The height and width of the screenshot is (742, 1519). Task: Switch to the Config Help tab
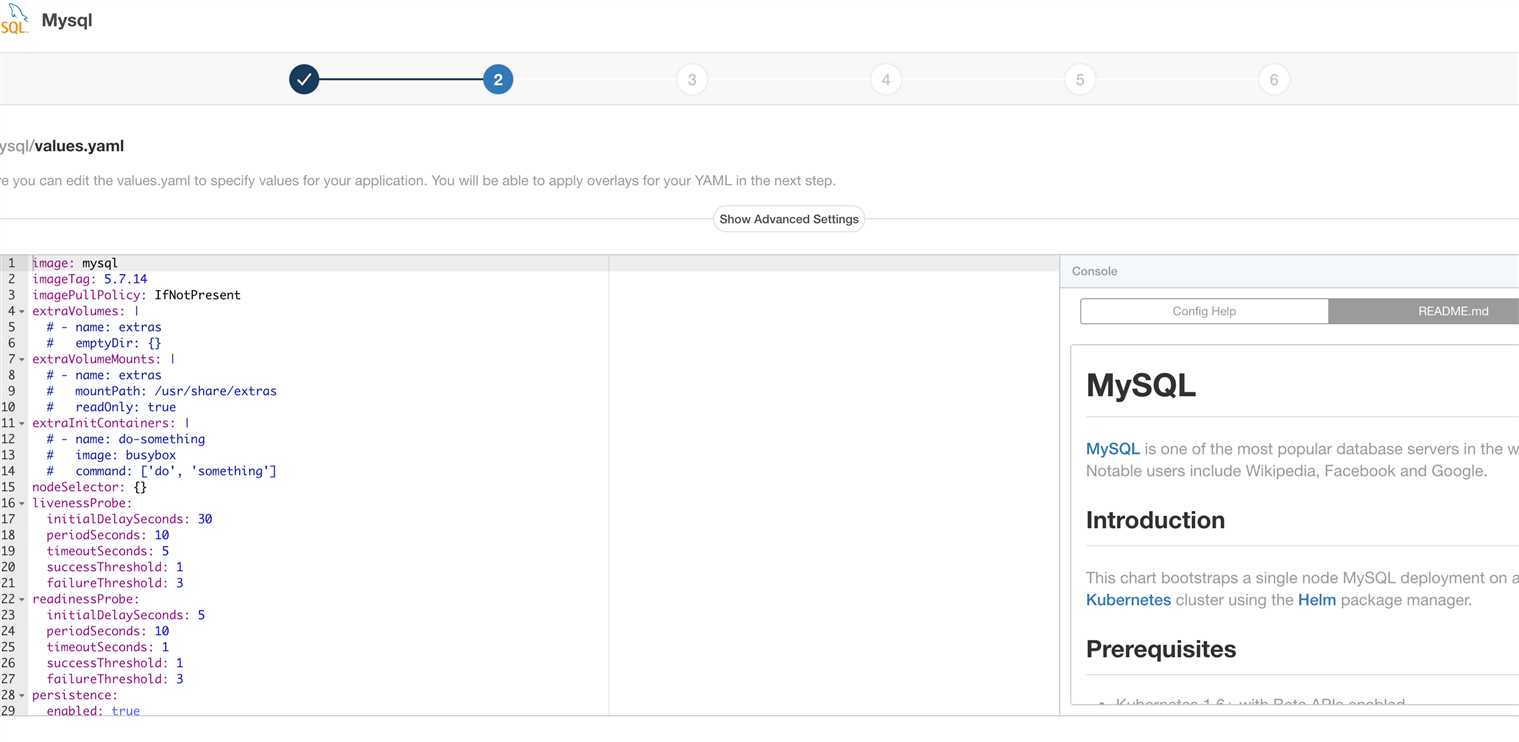[x=1204, y=311]
